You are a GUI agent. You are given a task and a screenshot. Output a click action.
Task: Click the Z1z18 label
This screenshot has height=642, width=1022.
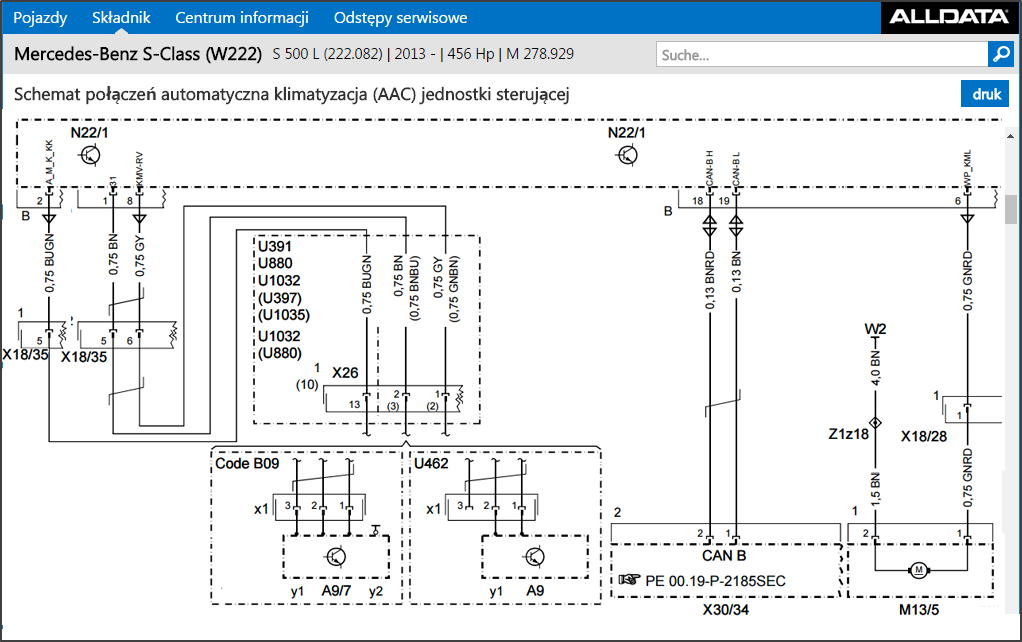coord(849,434)
